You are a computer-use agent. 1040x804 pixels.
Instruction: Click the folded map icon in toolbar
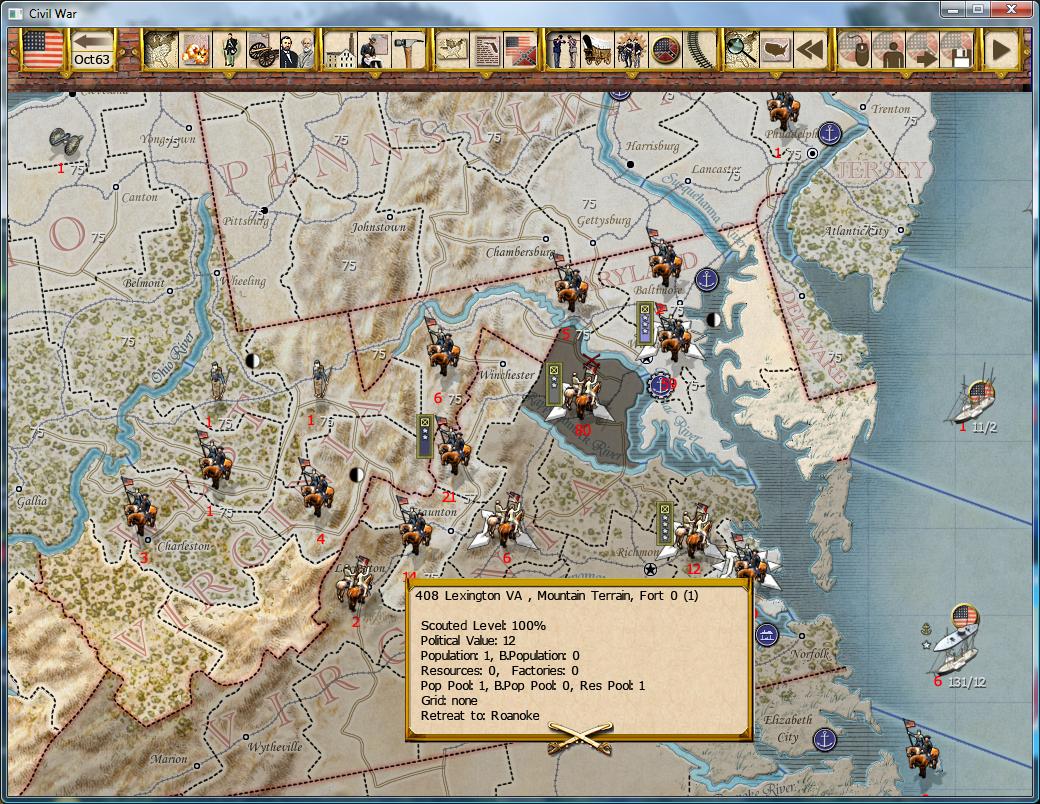coord(452,49)
